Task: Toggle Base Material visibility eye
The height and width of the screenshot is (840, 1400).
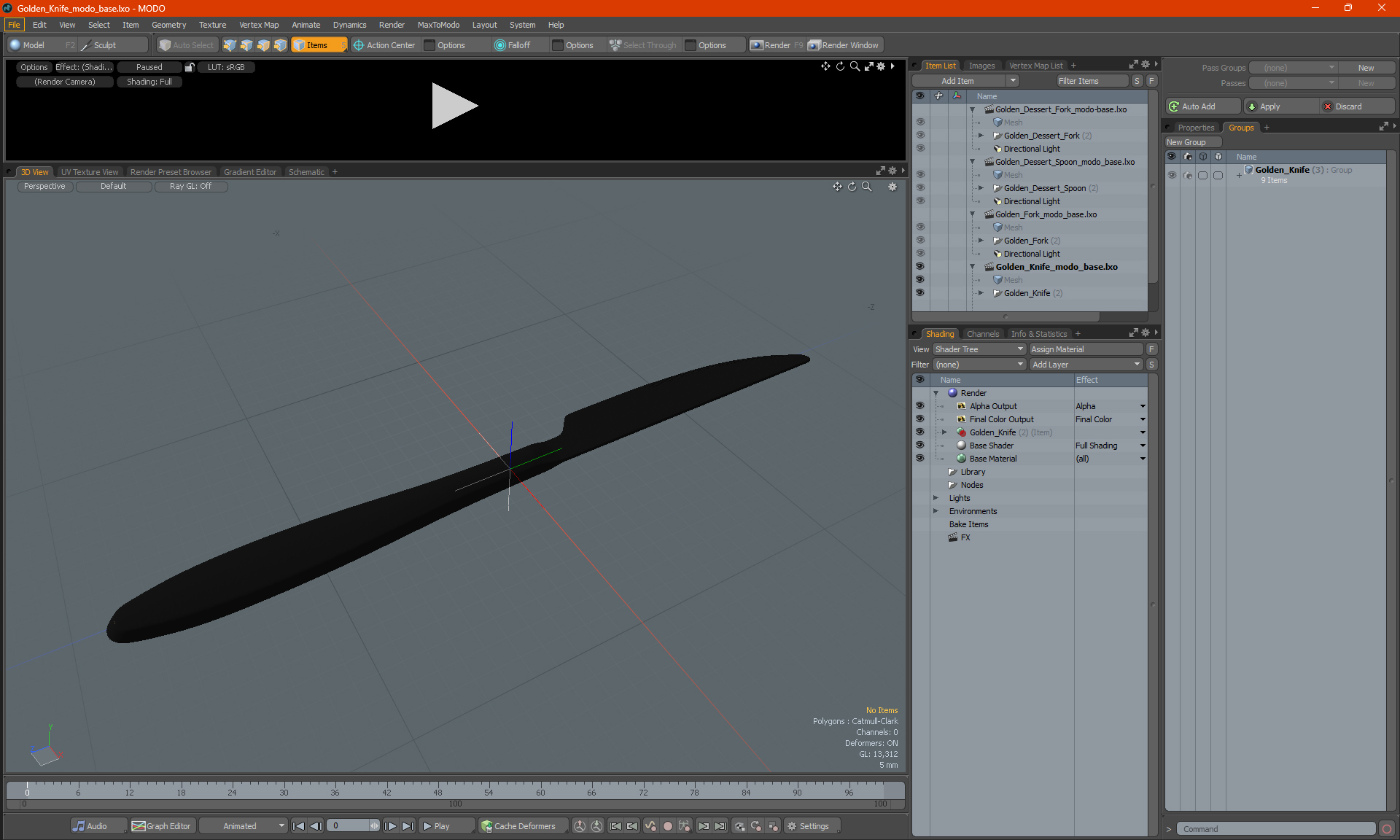Action: click(x=919, y=459)
